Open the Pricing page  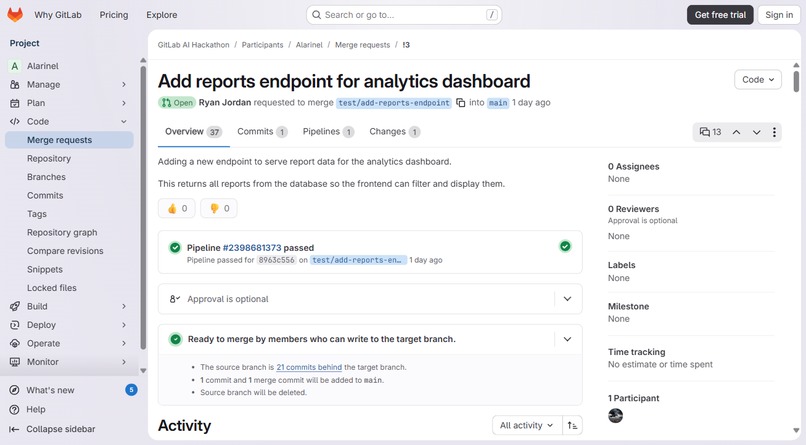114,15
